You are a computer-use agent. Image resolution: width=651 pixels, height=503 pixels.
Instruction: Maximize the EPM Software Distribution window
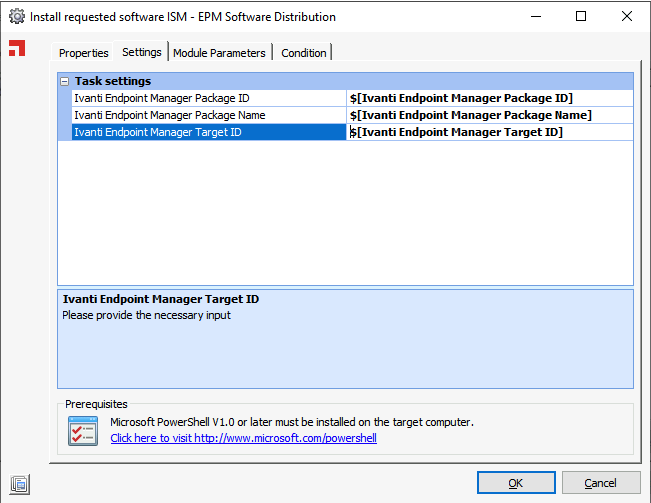581,17
